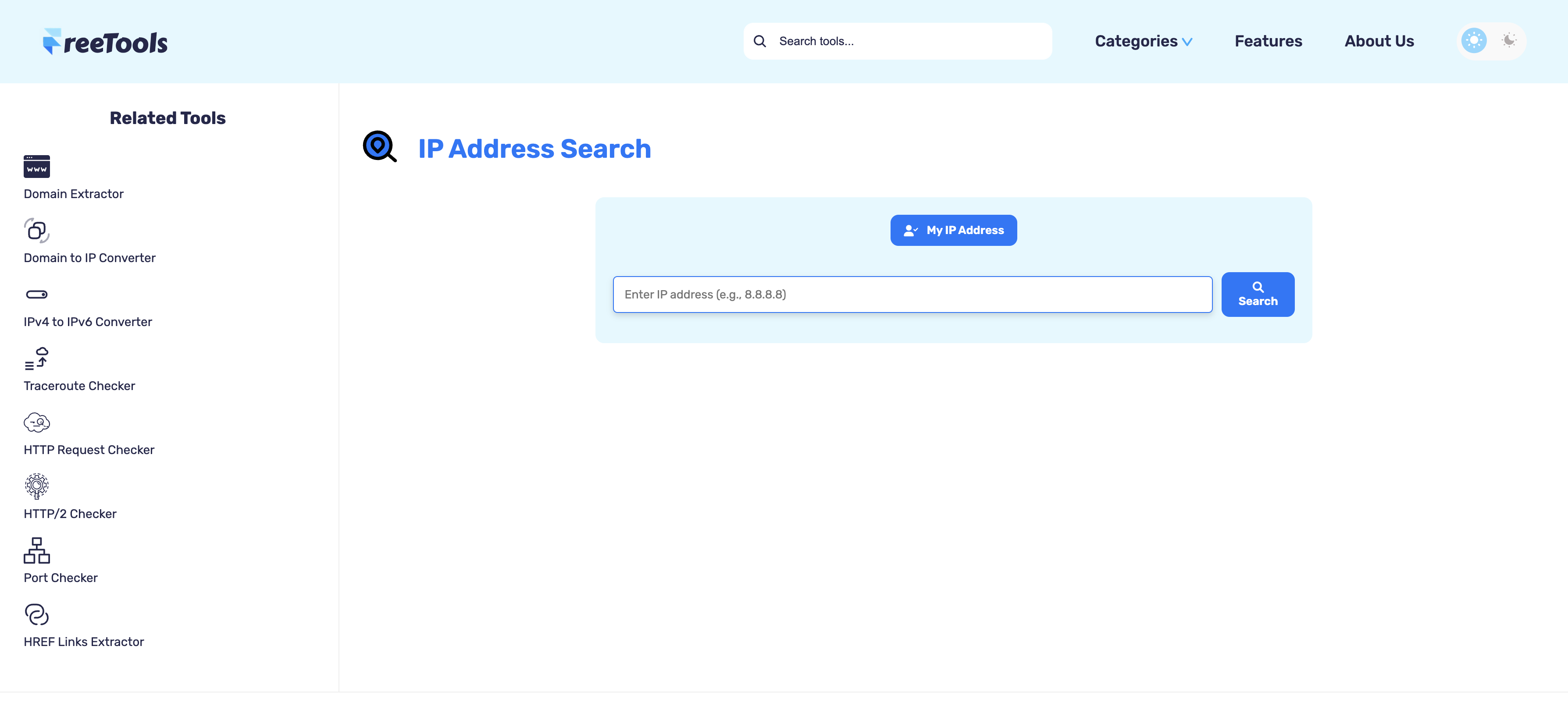Open HTTP Request Checker link
The width and height of the screenshot is (1568, 703).
coord(89,450)
